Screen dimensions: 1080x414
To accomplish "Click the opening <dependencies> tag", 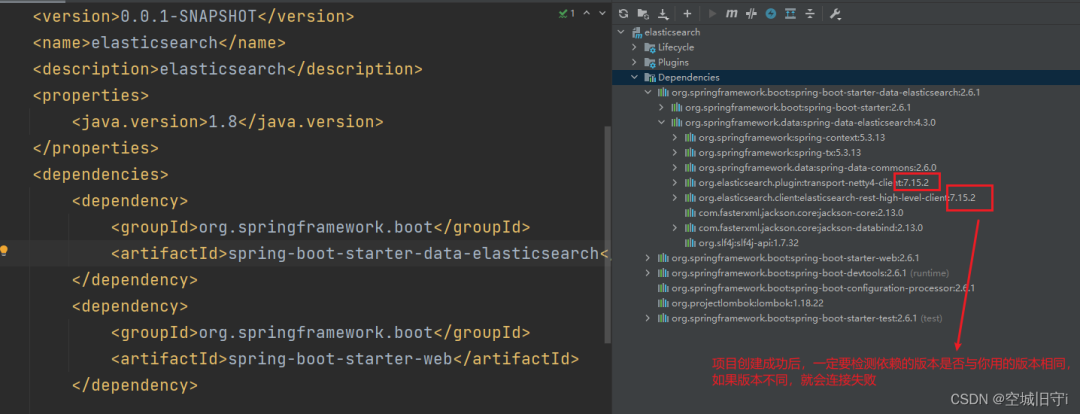I will tap(101, 174).
